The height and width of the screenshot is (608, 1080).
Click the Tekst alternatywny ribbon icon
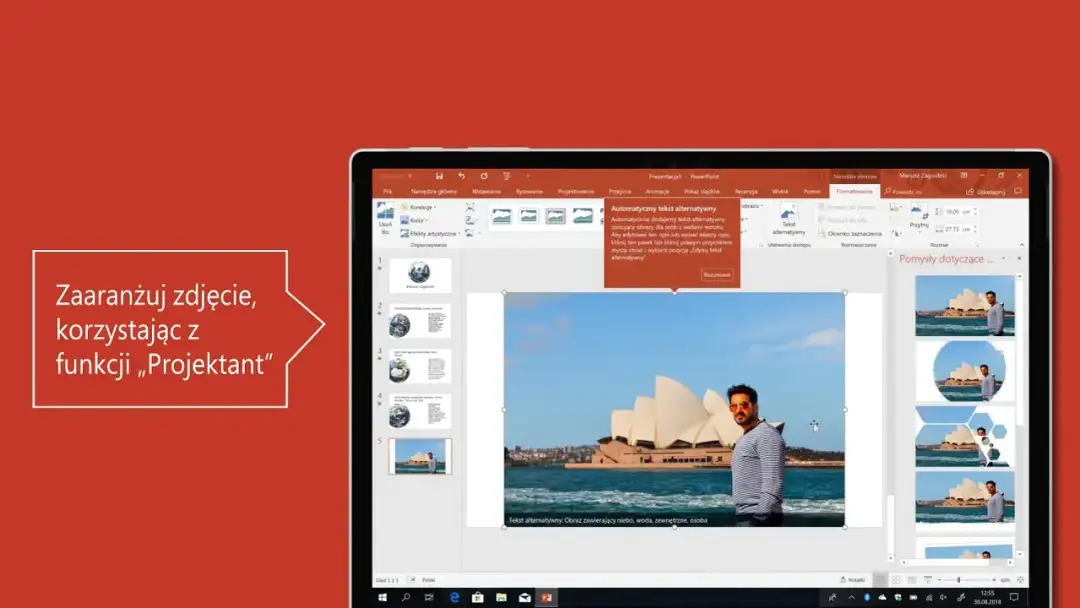pos(789,219)
